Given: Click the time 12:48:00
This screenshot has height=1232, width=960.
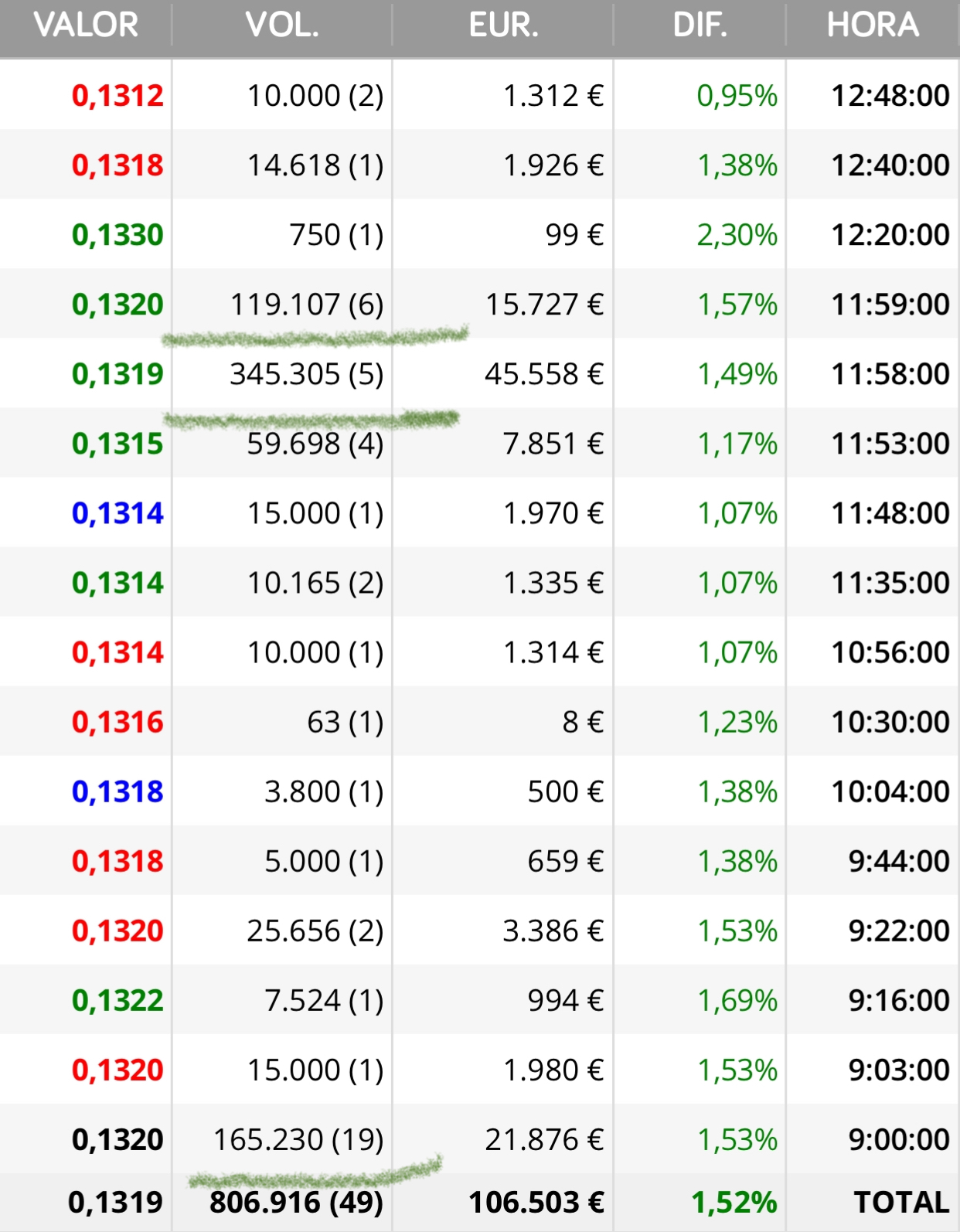Looking at the screenshot, I should pyautogui.click(x=890, y=96).
